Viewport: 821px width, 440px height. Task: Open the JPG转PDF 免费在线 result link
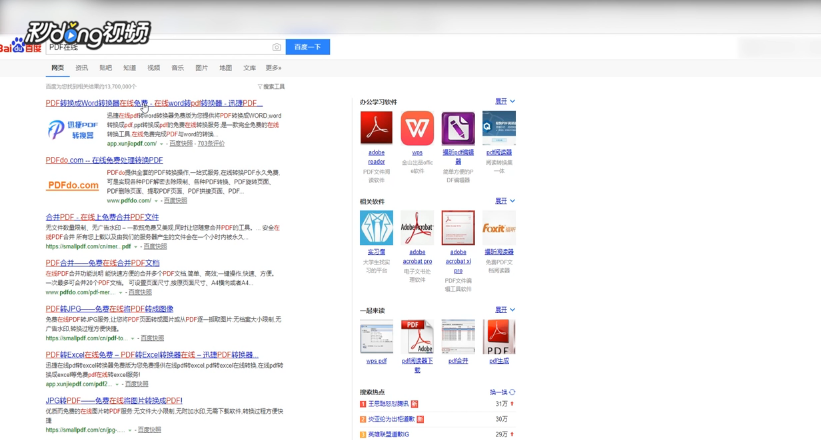(x=114, y=401)
